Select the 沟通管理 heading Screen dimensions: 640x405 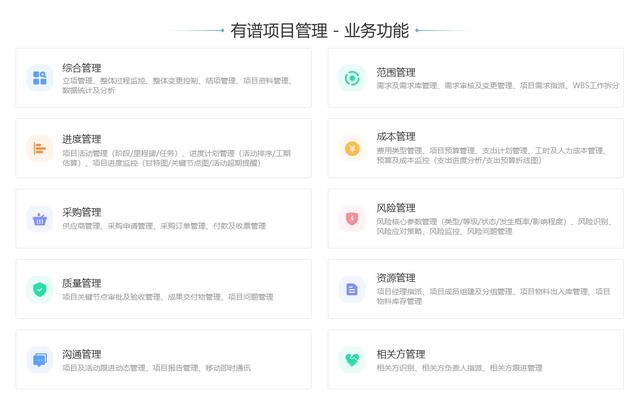click(x=82, y=354)
